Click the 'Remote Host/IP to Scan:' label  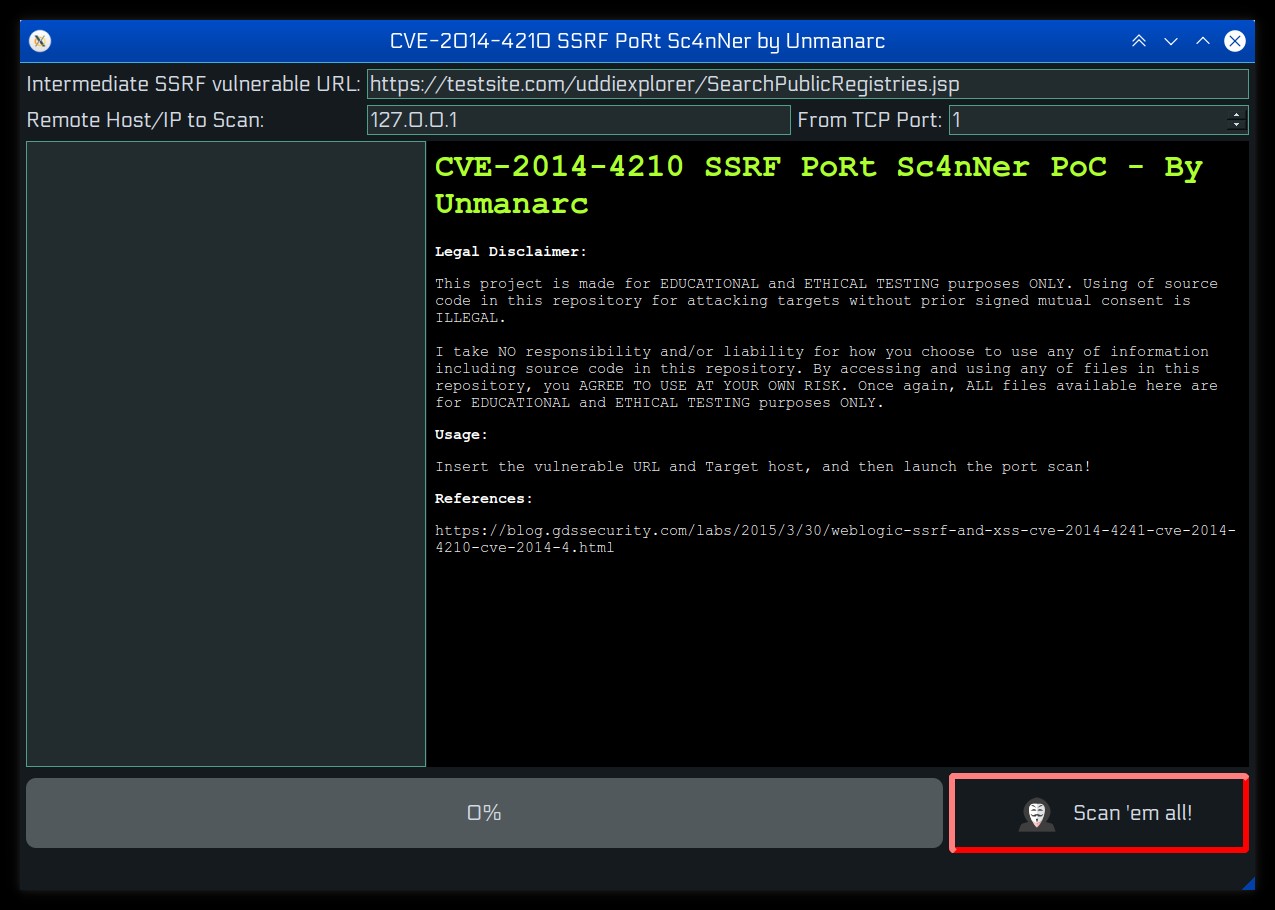pyautogui.click(x=146, y=120)
